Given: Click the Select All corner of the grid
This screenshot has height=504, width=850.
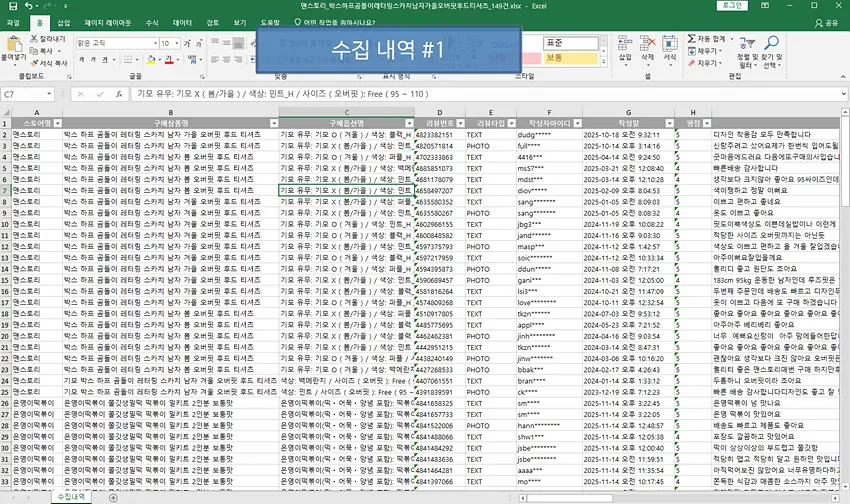Looking at the screenshot, I should (5, 112).
